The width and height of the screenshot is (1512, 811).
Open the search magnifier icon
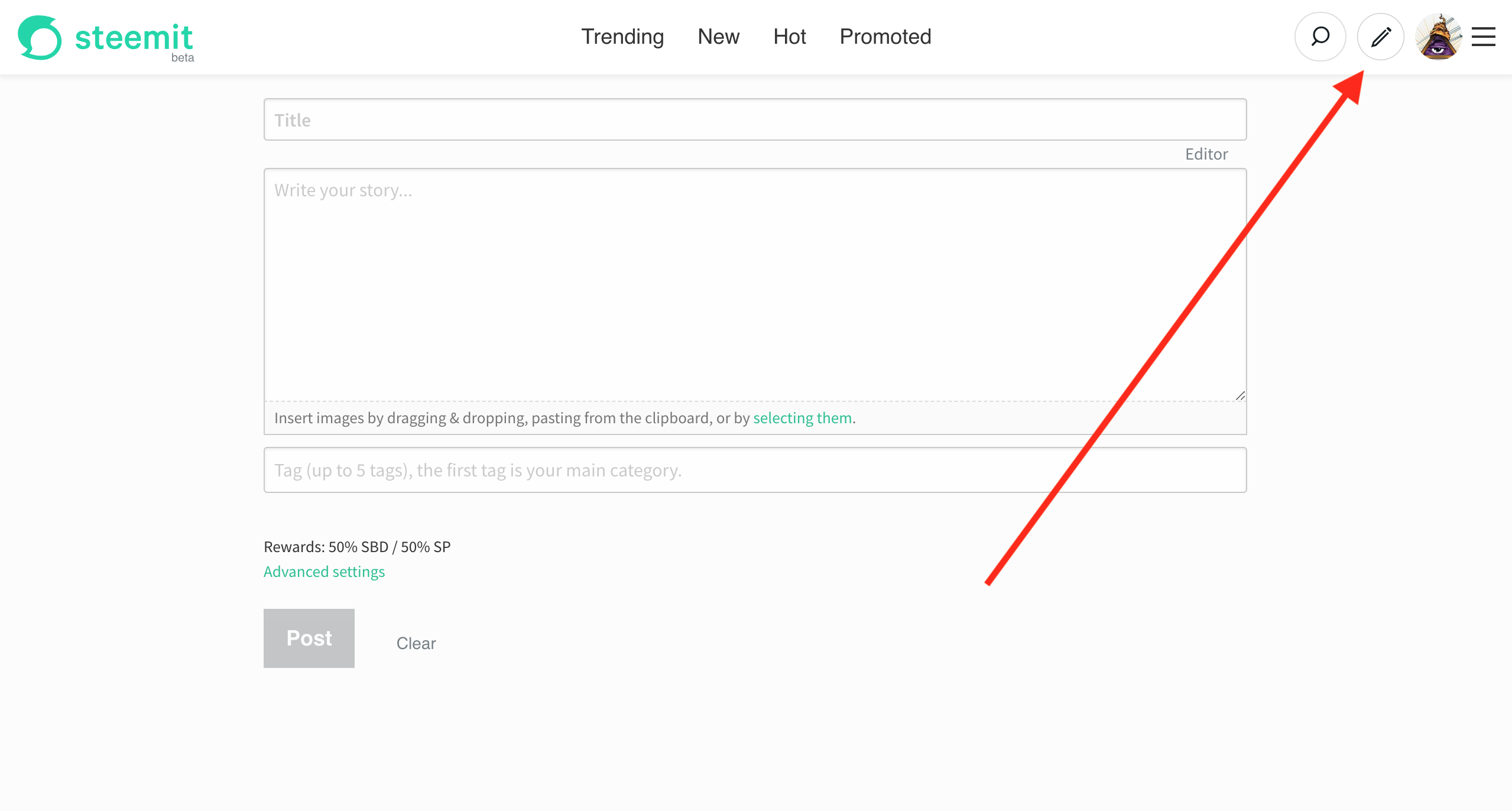(x=1320, y=37)
